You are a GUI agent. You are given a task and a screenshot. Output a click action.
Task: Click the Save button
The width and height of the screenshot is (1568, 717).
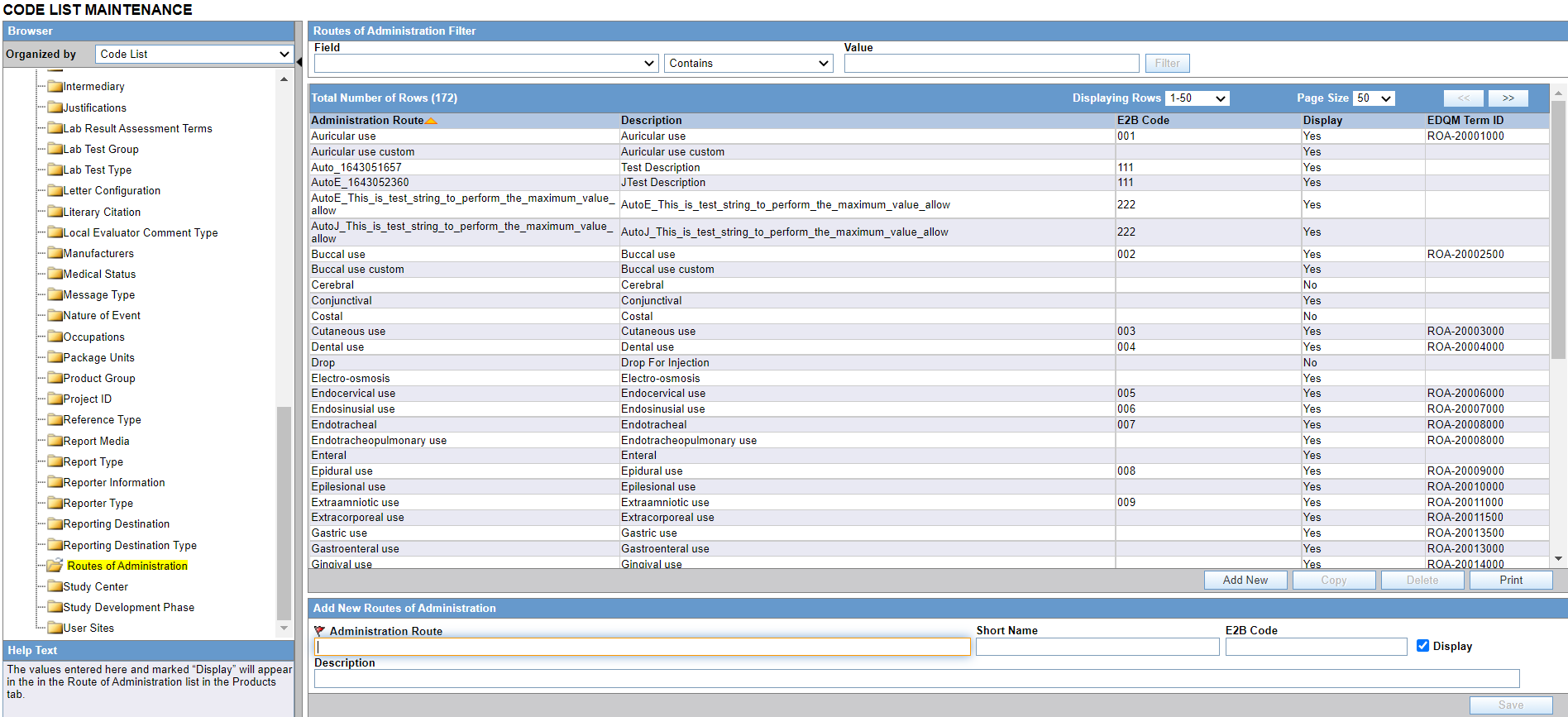(x=1511, y=705)
